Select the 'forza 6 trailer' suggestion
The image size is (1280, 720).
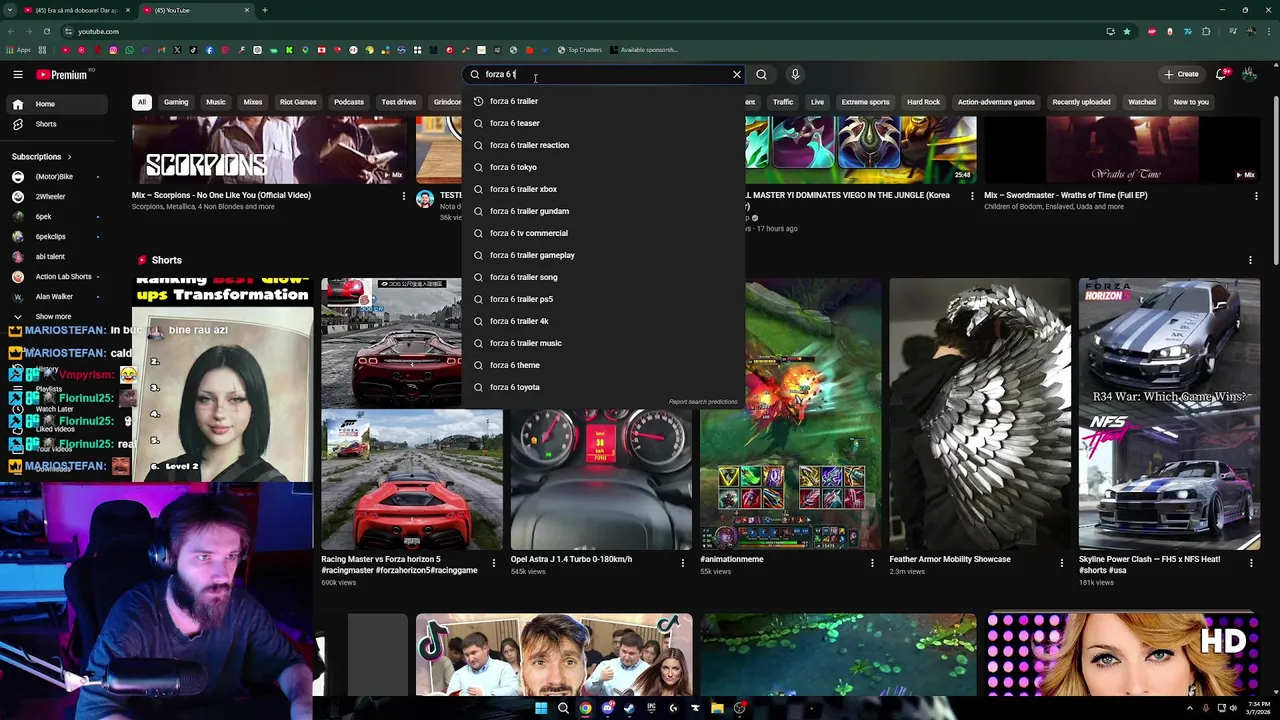(x=604, y=101)
